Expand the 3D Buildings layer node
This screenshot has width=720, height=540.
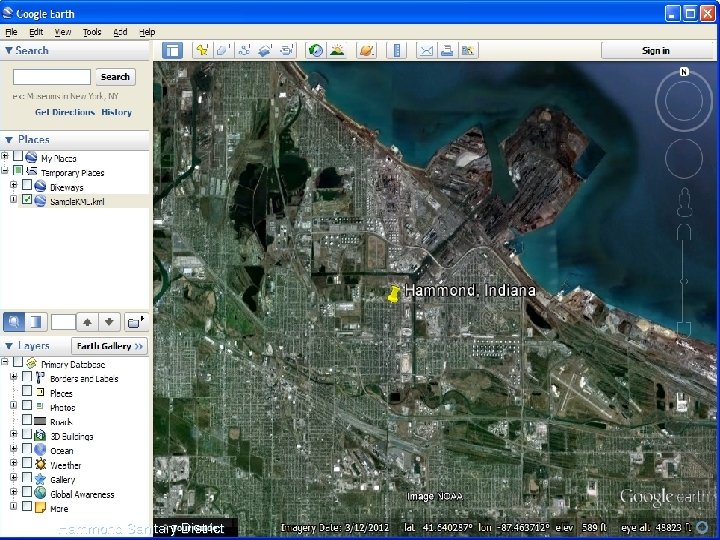point(14,436)
